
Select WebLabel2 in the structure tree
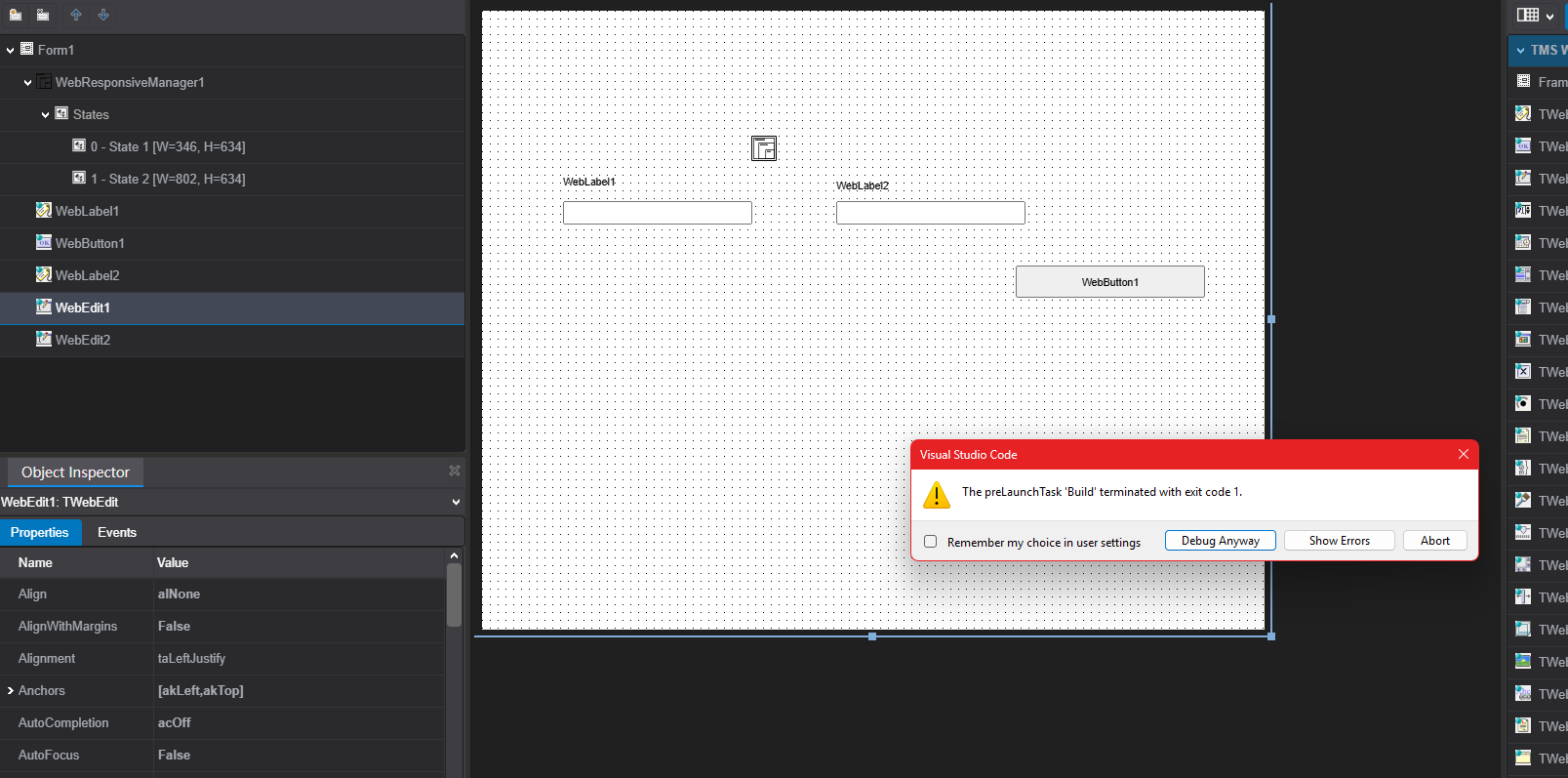[x=87, y=275]
